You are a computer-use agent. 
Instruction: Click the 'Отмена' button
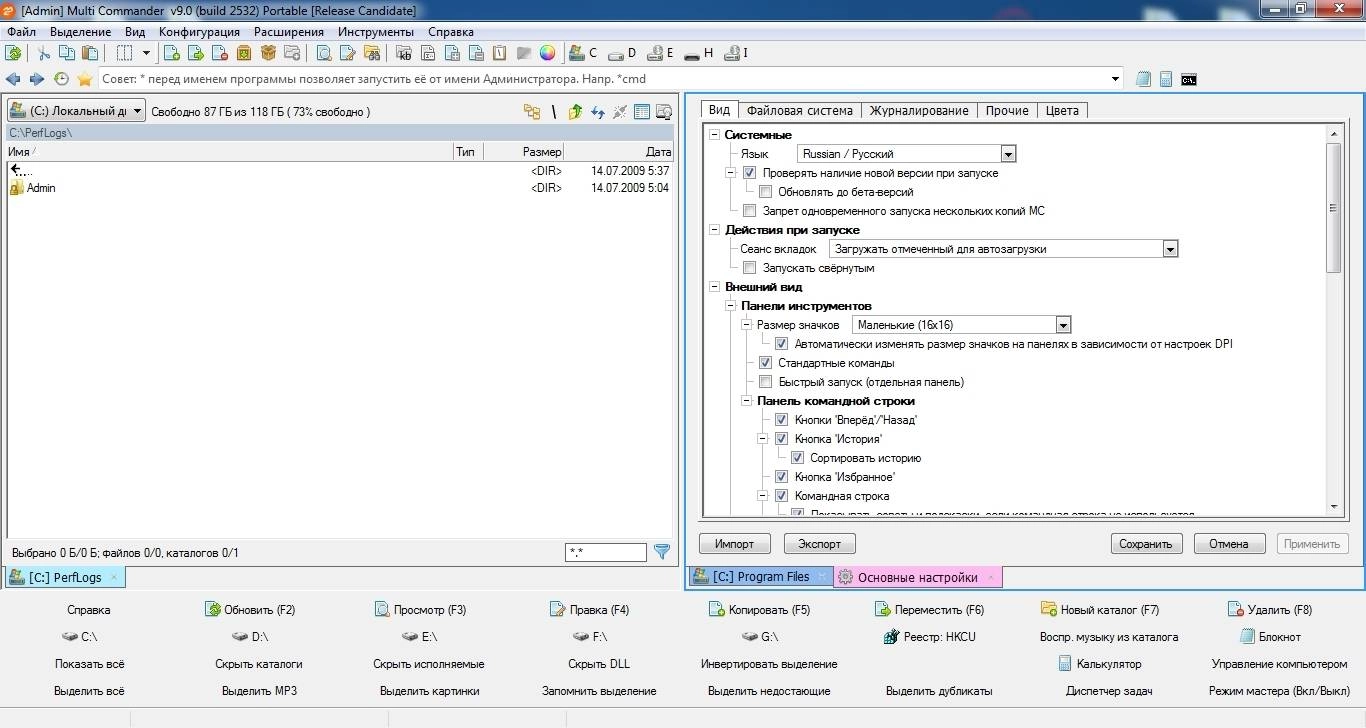pyautogui.click(x=1229, y=544)
